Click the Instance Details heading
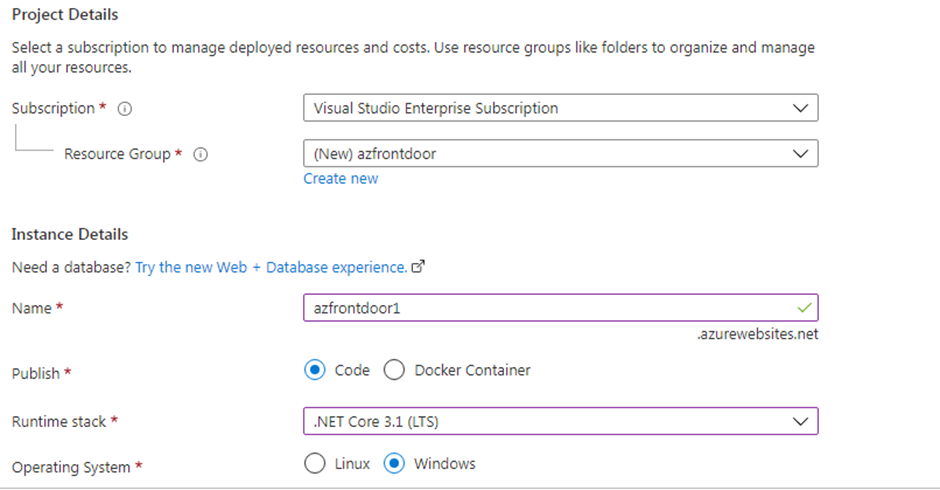The image size is (940, 490). (x=70, y=235)
